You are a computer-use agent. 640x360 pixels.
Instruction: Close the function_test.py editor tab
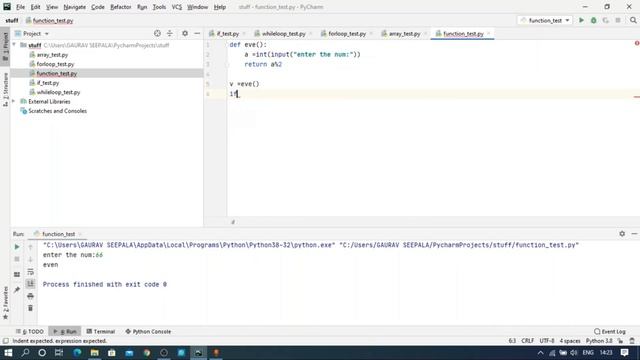tap(489, 33)
